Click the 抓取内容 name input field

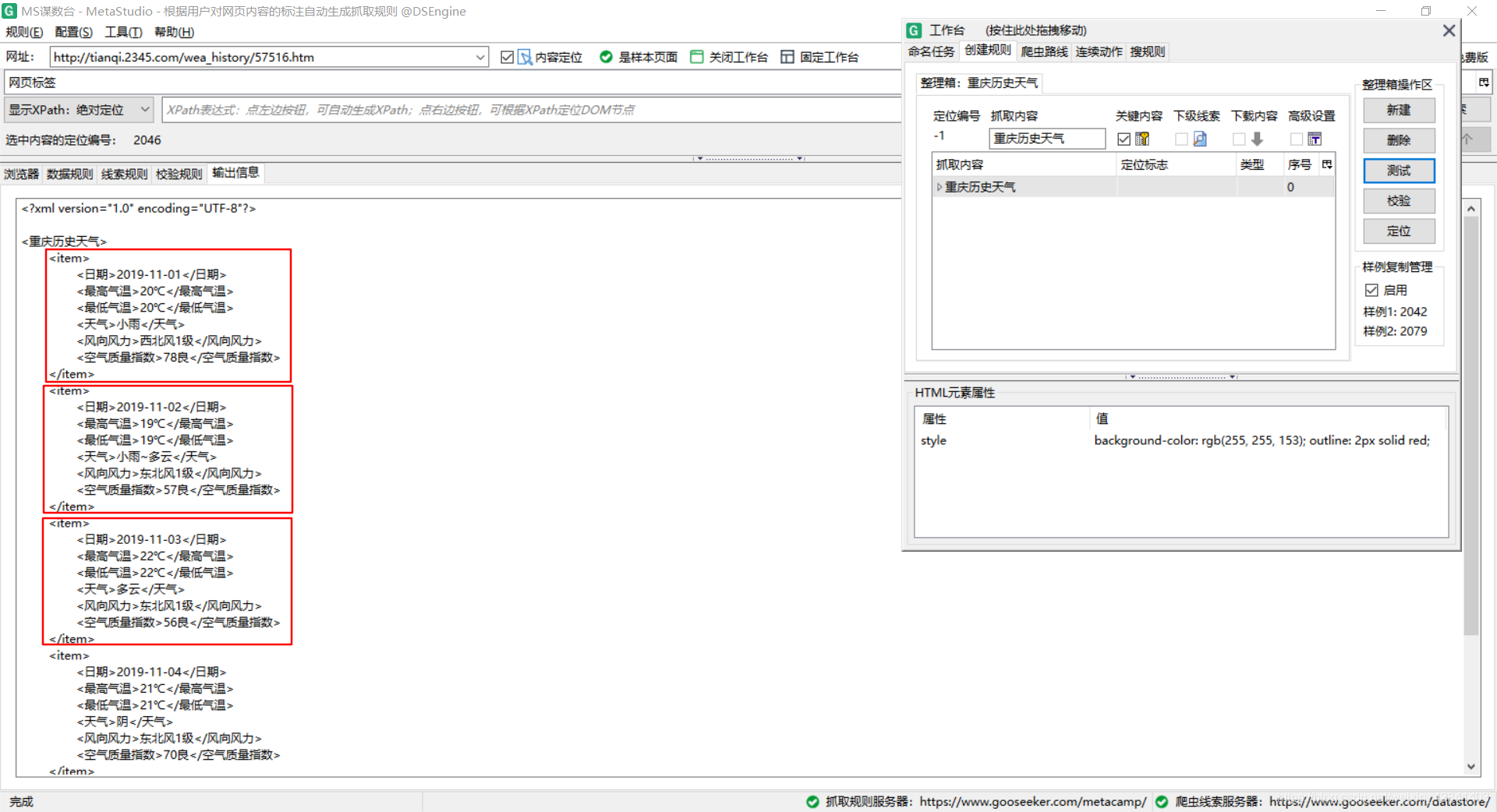pyautogui.click(x=1047, y=139)
